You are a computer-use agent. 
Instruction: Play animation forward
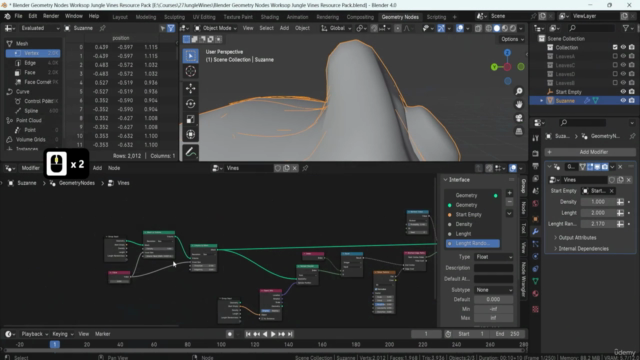tap(273, 334)
